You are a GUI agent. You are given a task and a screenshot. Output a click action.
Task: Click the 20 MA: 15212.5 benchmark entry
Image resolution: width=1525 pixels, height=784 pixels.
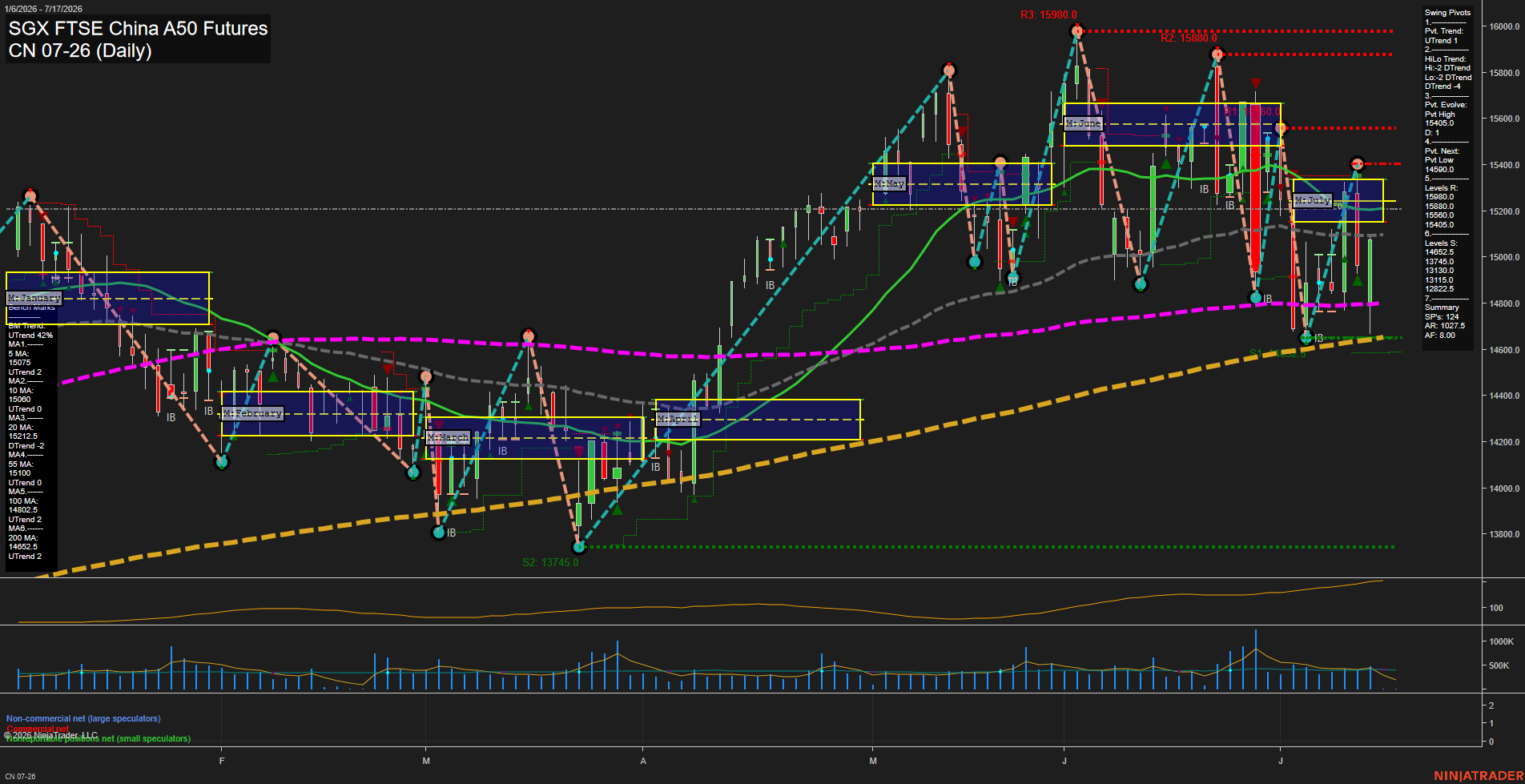23,432
